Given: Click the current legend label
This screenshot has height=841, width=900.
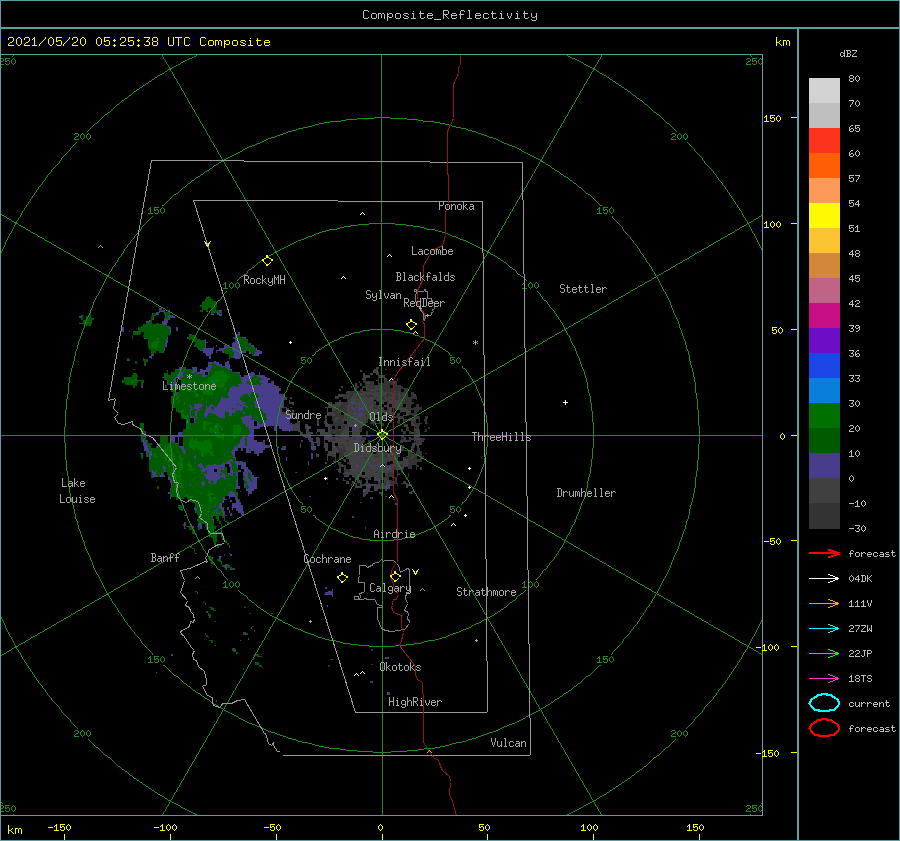Looking at the screenshot, I should (x=868, y=703).
